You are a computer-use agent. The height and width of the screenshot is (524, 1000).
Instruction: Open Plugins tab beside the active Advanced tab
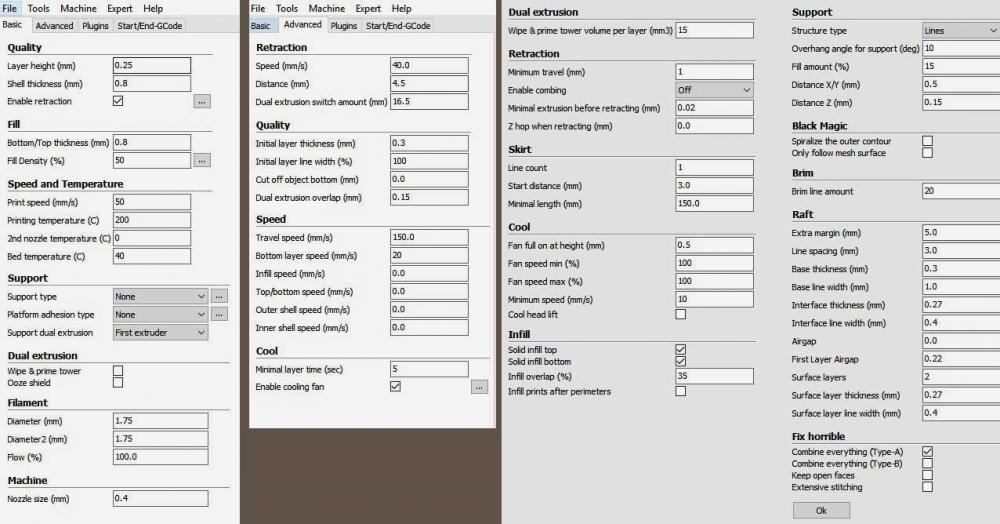(x=343, y=26)
